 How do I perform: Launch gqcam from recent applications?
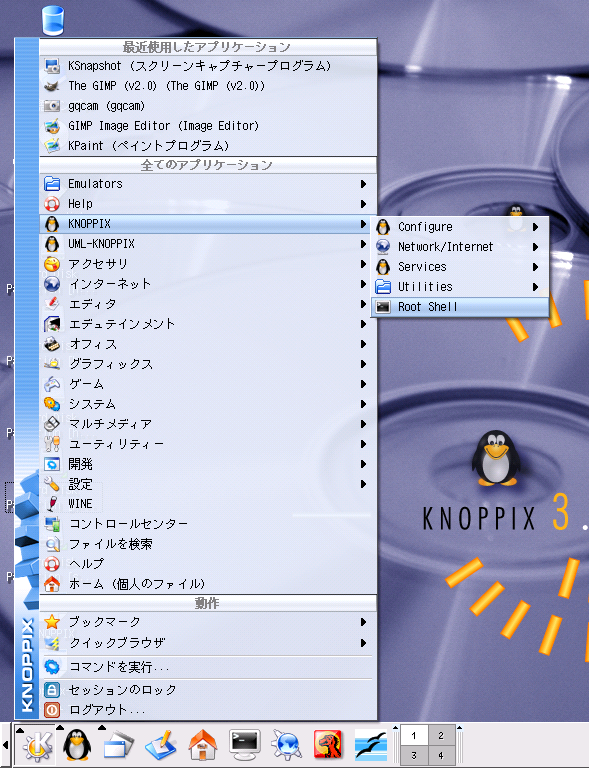(208, 106)
